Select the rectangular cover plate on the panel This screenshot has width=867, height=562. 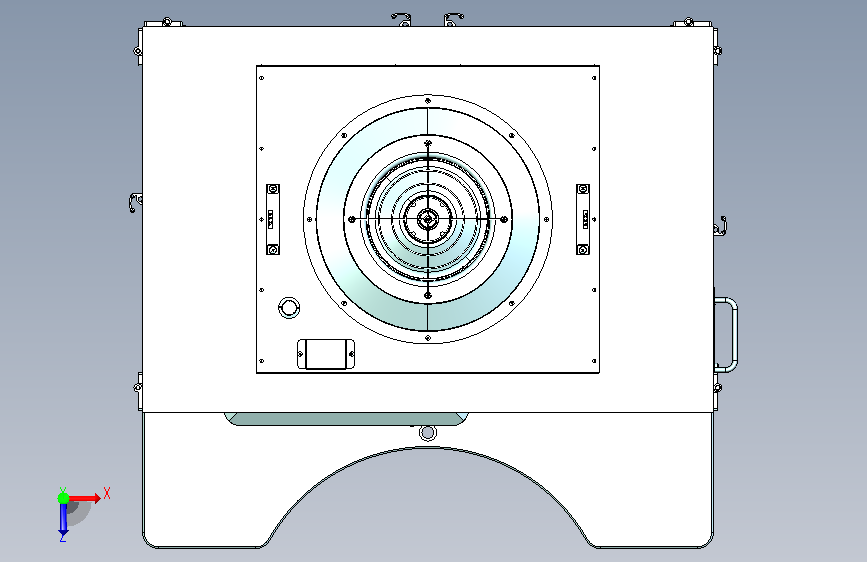pos(326,354)
